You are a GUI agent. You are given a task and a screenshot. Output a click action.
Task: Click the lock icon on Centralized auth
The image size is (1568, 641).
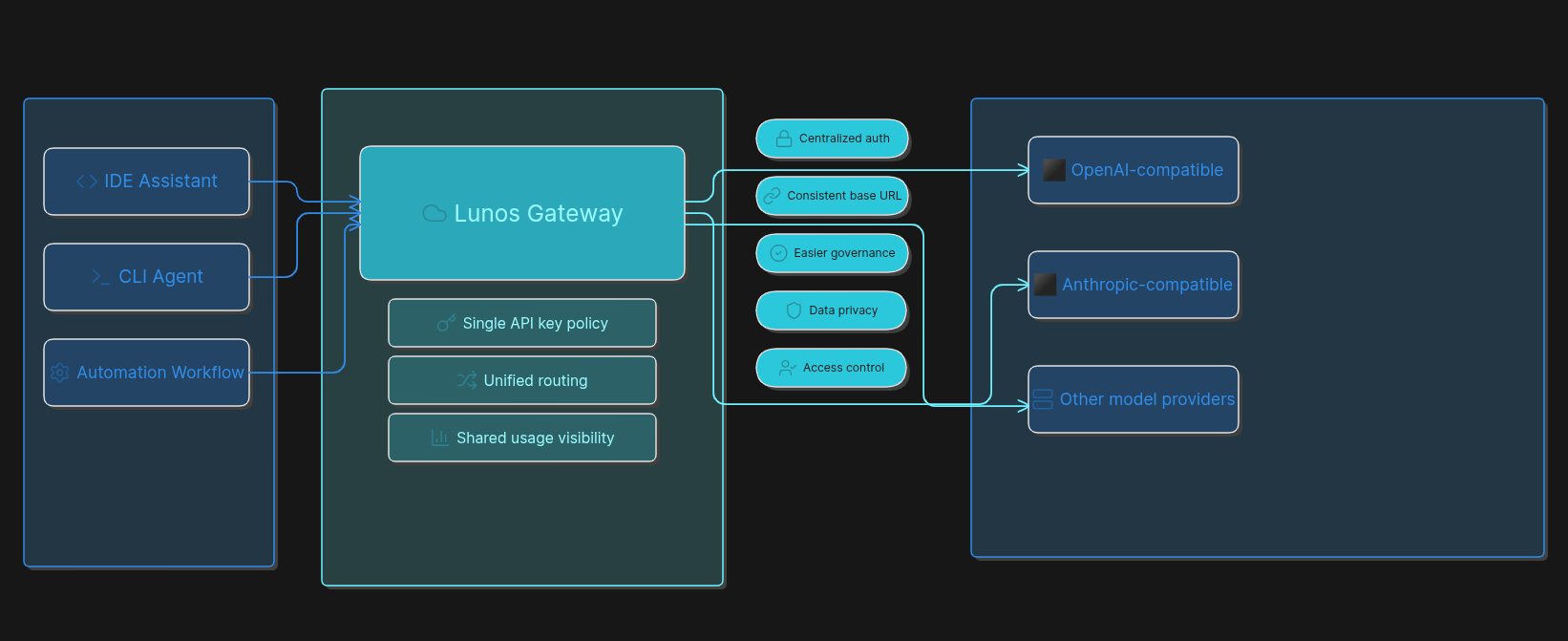784,139
